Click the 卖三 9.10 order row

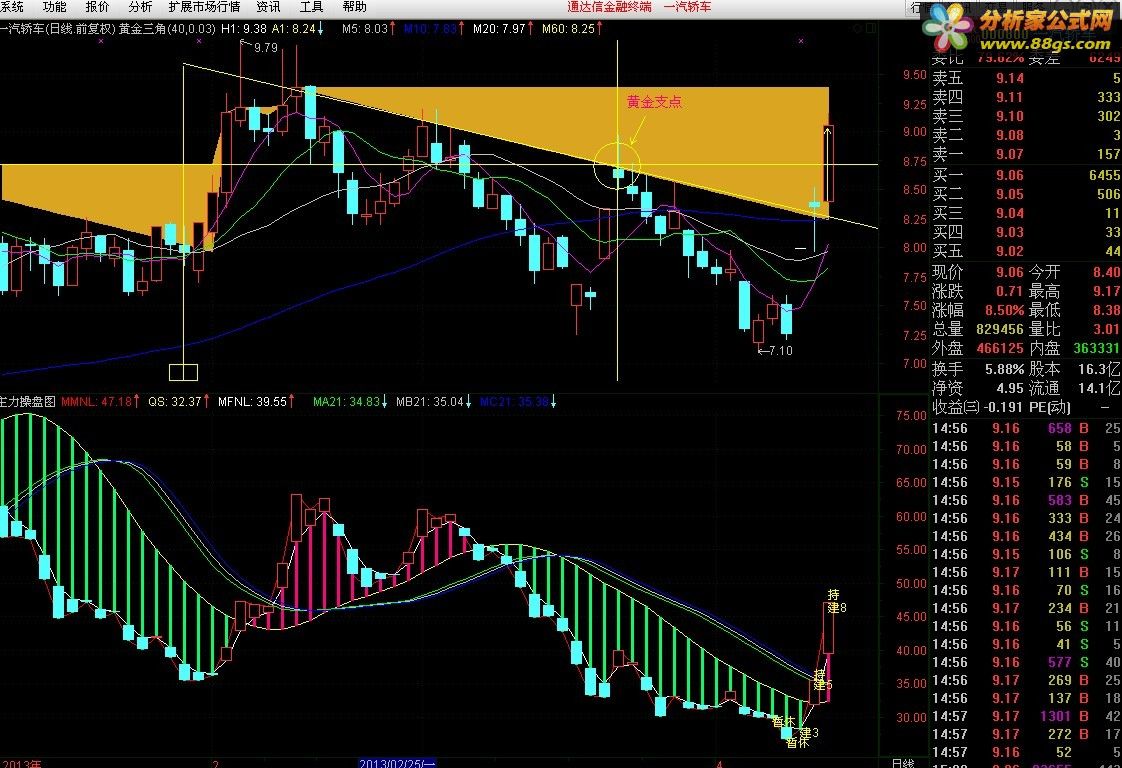1025,116
